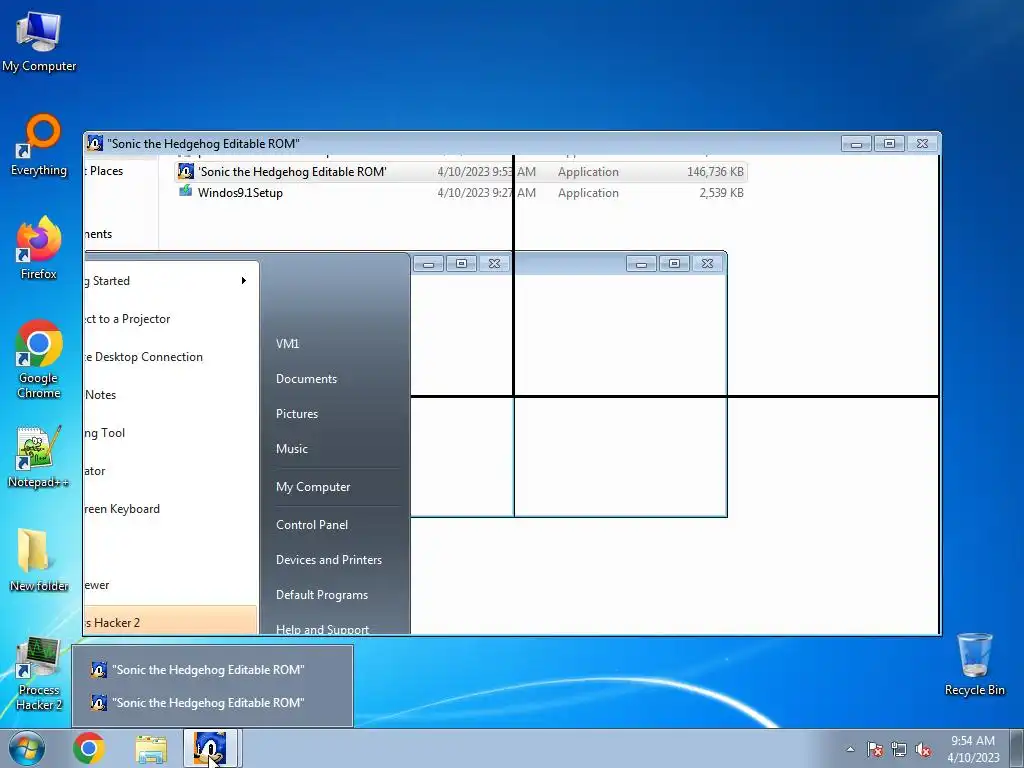Click the network tray icon
This screenshot has width=1024, height=768.
pyautogui.click(x=899, y=749)
